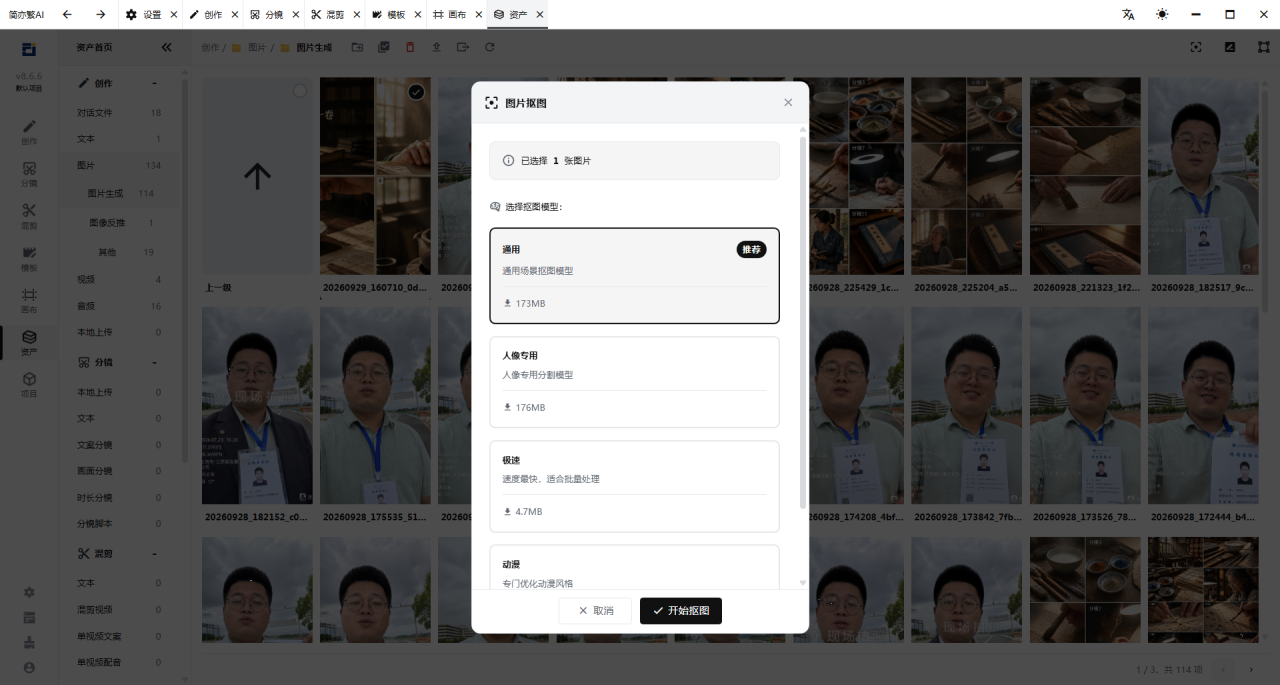Click the crop frame icon at top right

[1263, 47]
